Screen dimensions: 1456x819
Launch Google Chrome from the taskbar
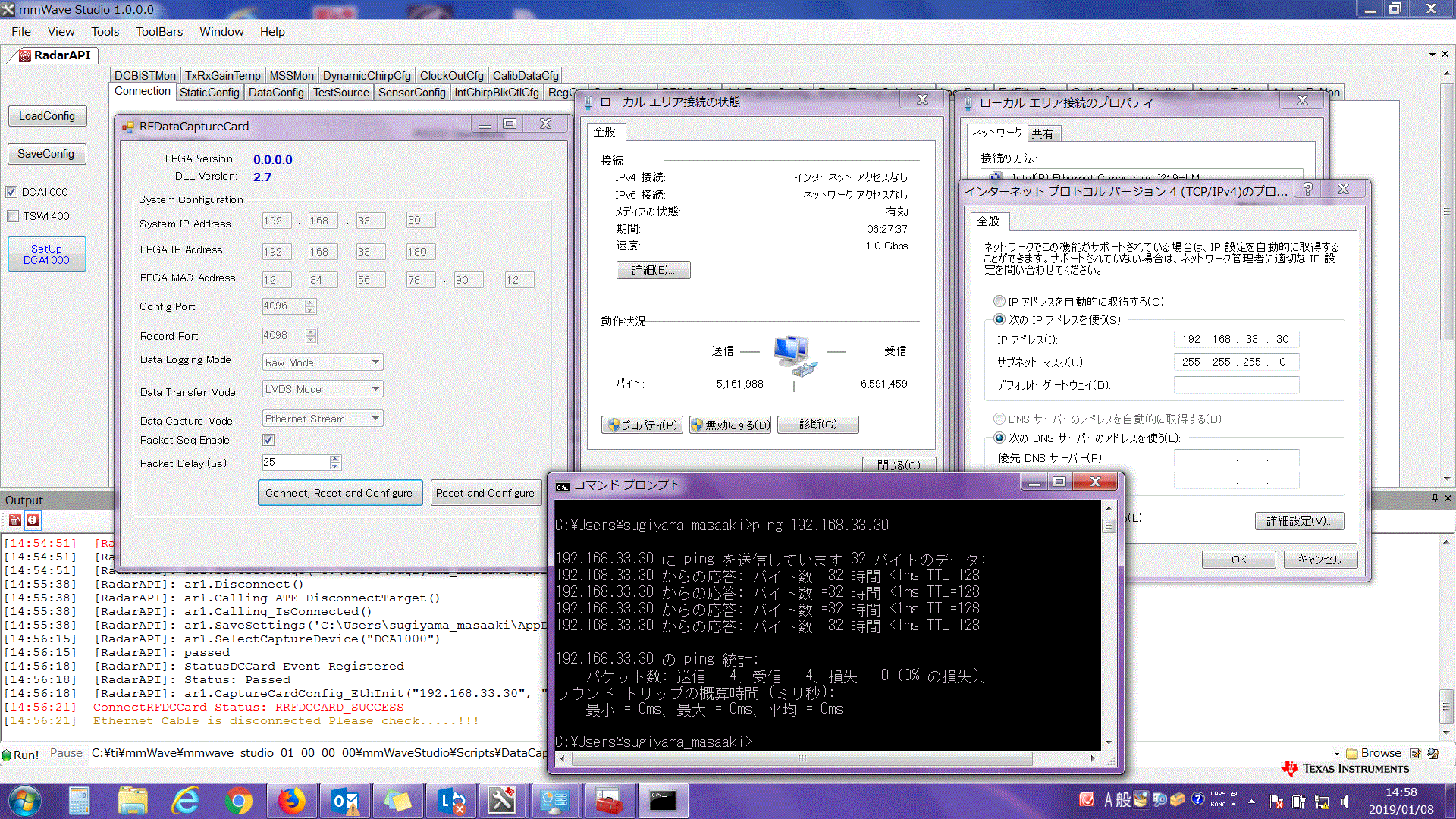pos(239,801)
